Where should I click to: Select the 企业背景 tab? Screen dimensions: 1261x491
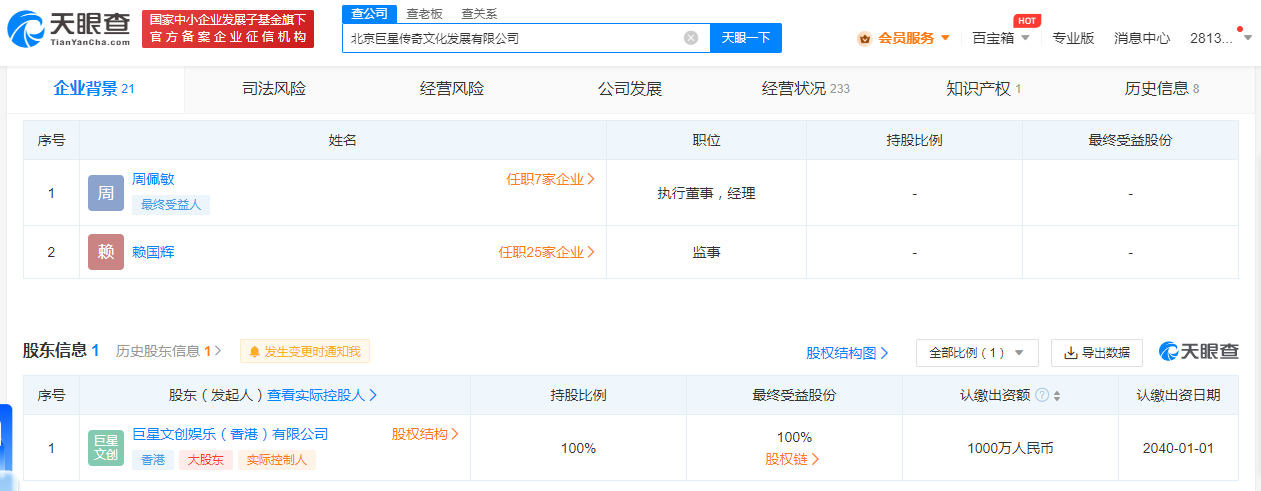click(x=94, y=89)
